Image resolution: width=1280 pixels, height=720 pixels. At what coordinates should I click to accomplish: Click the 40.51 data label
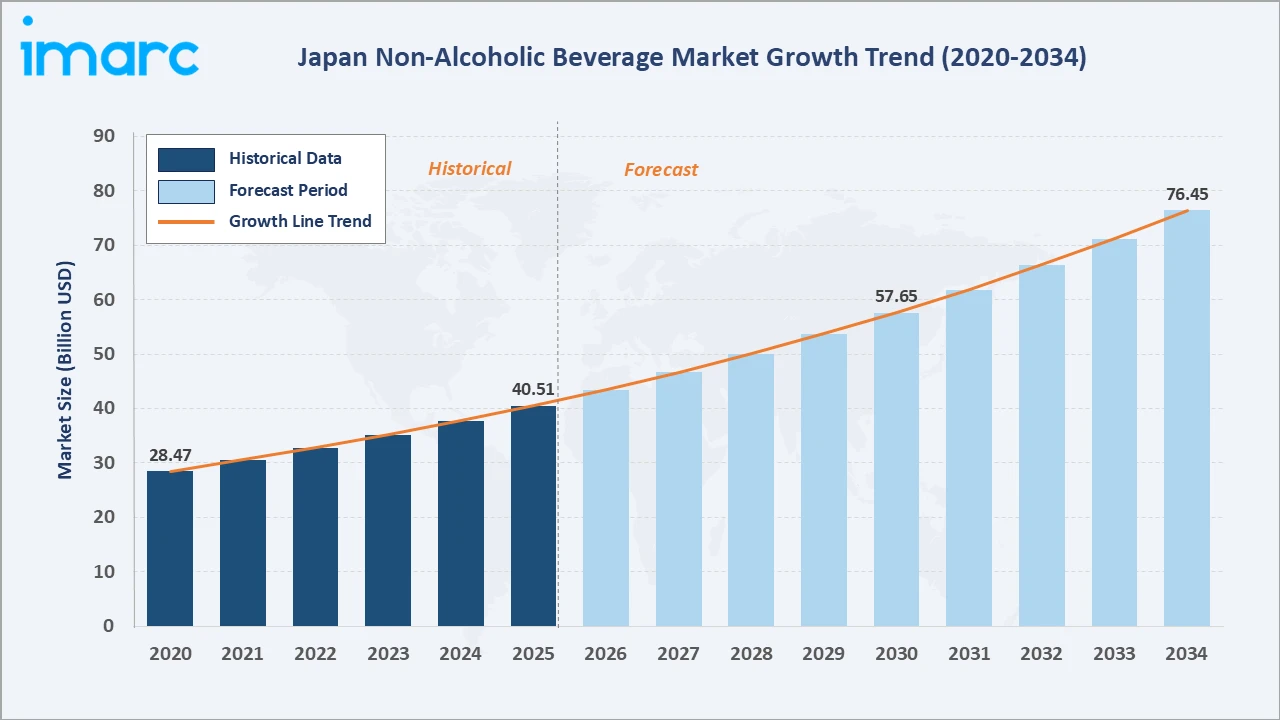533,390
